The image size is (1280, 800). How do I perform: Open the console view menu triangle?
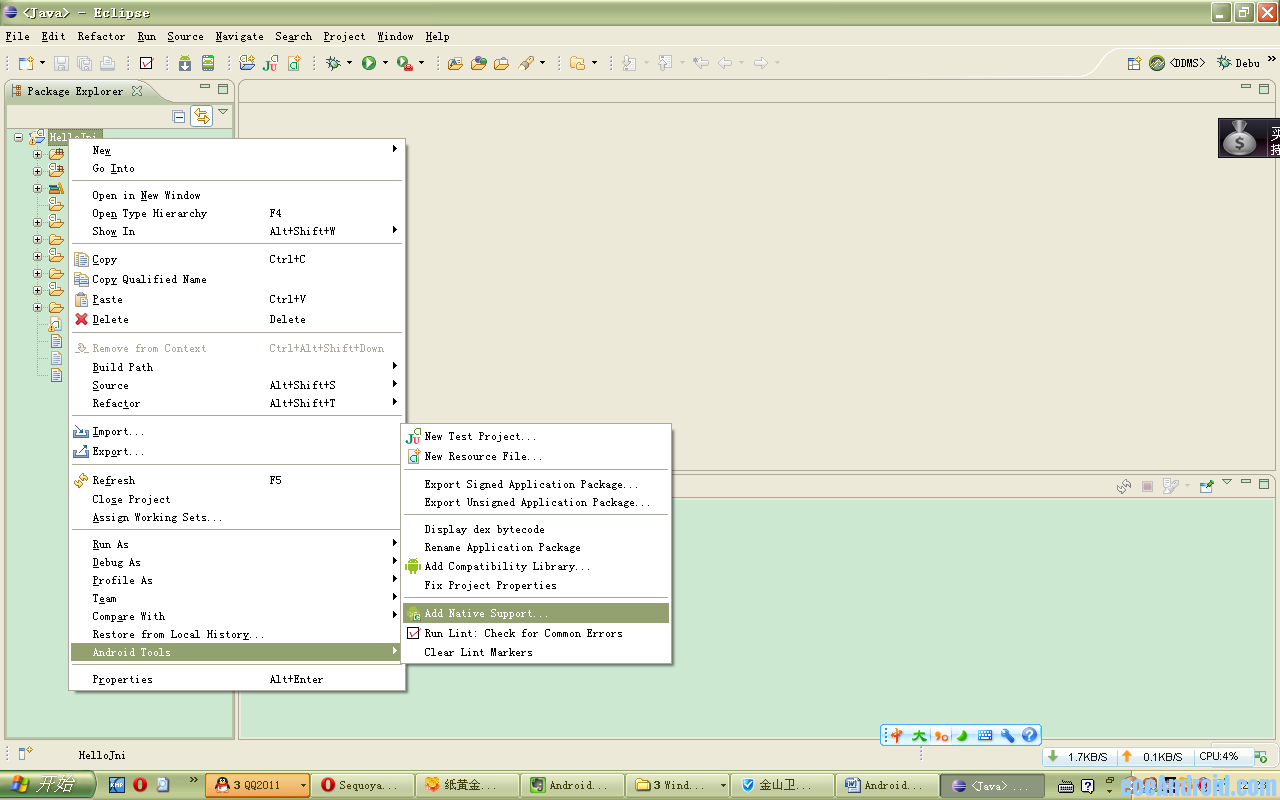(1227, 483)
